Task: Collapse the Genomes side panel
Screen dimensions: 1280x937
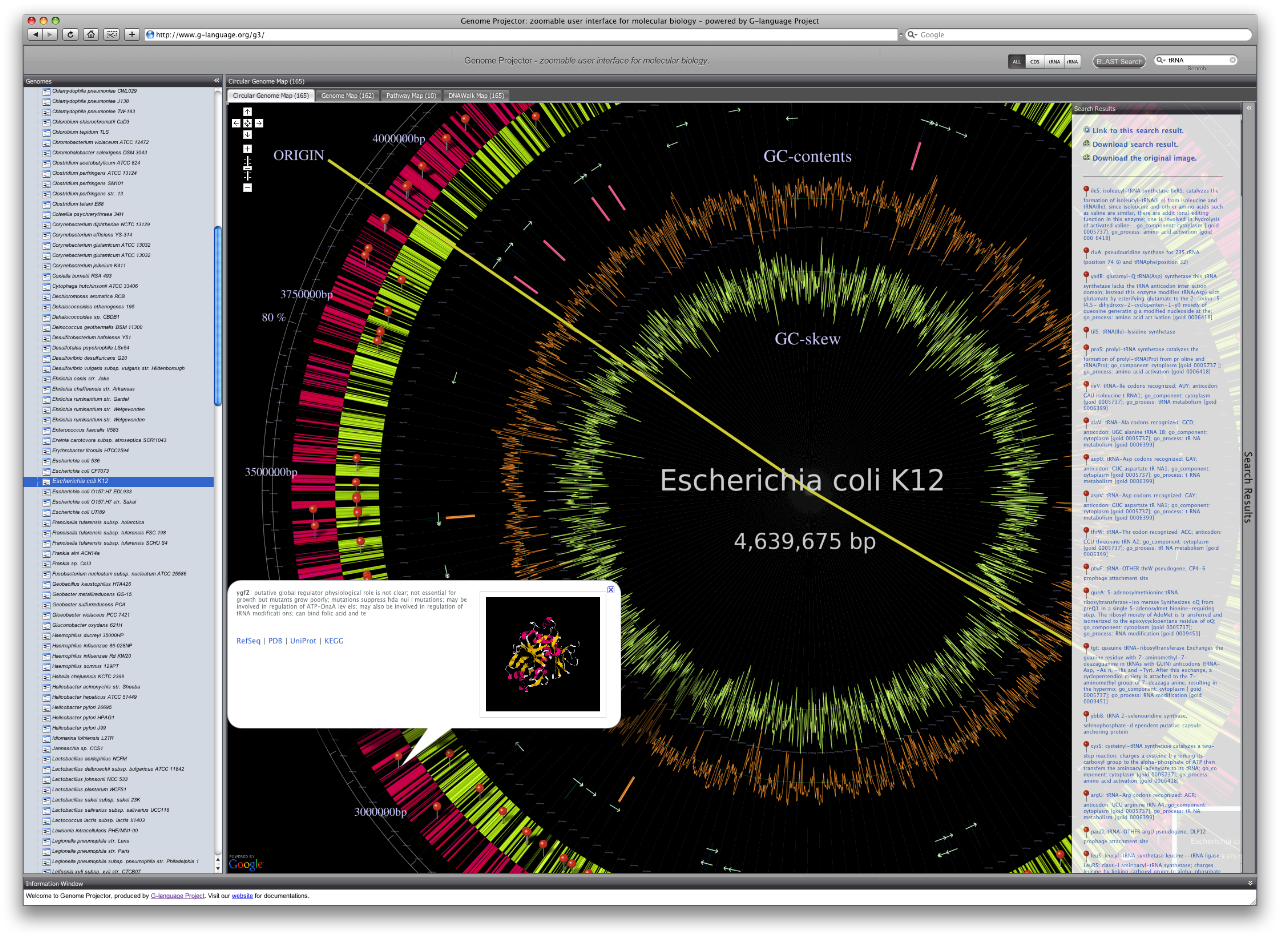Action: (216, 81)
